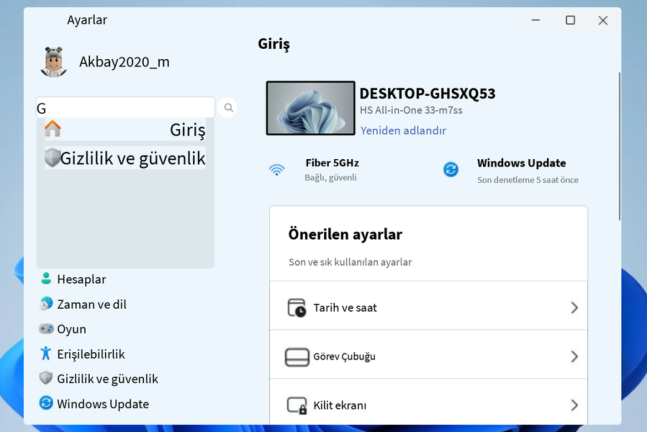Open Windows Update in the sidebar
This screenshot has width=647, height=432.
[103, 404]
